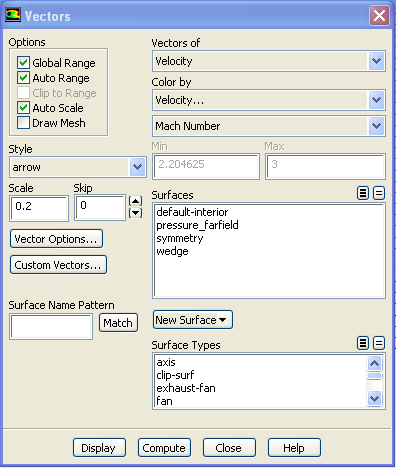This screenshot has width=396, height=468.
Task: Click the Close button at bottom
Action: 229,448
